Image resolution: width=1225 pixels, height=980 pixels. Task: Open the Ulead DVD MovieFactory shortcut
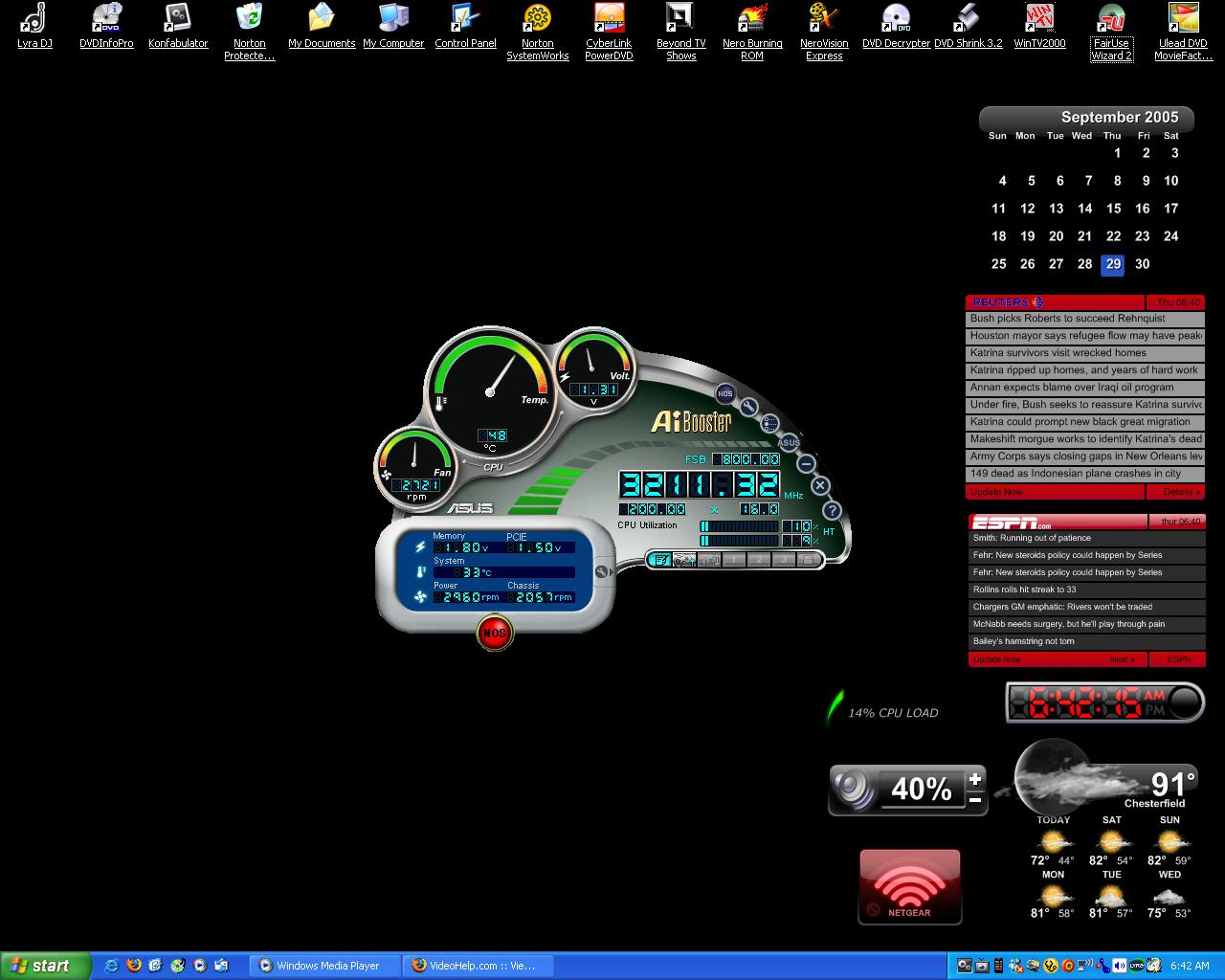point(1183,32)
